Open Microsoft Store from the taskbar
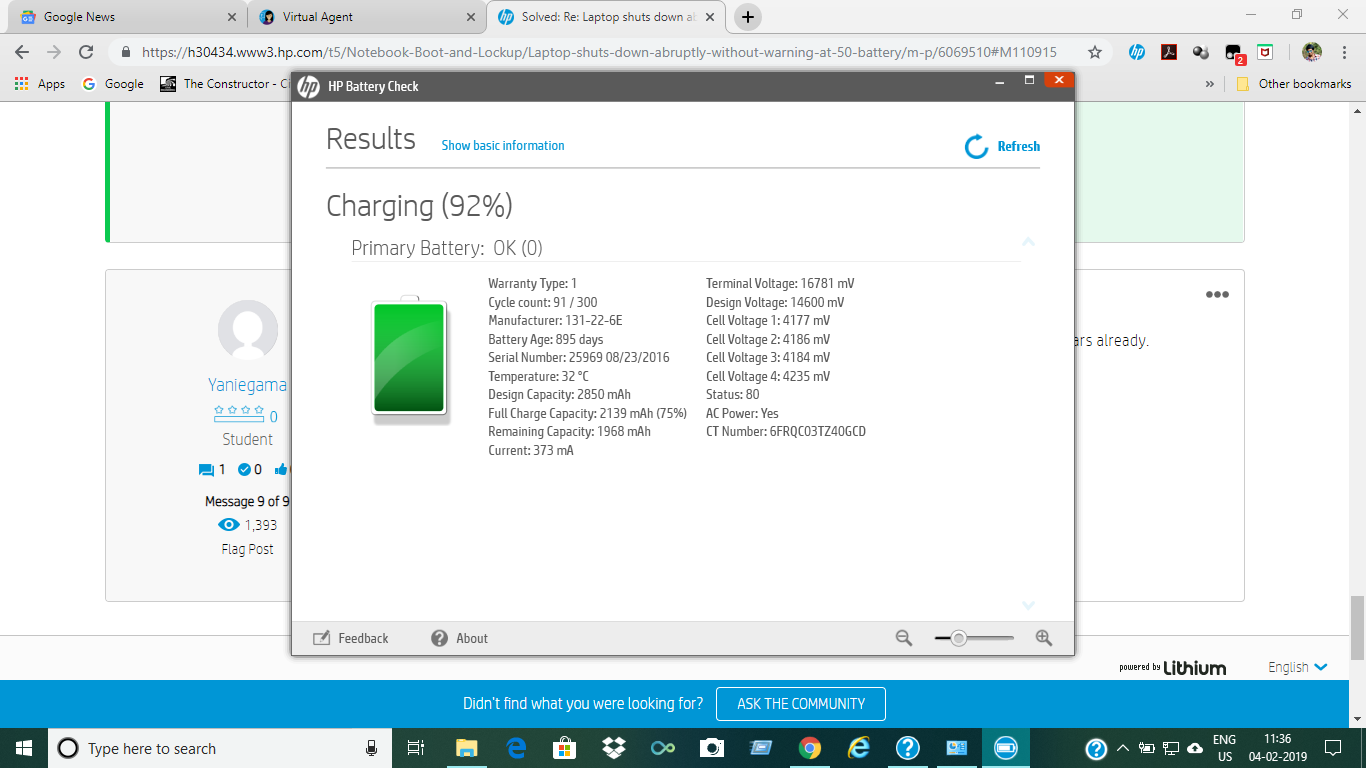 565,748
